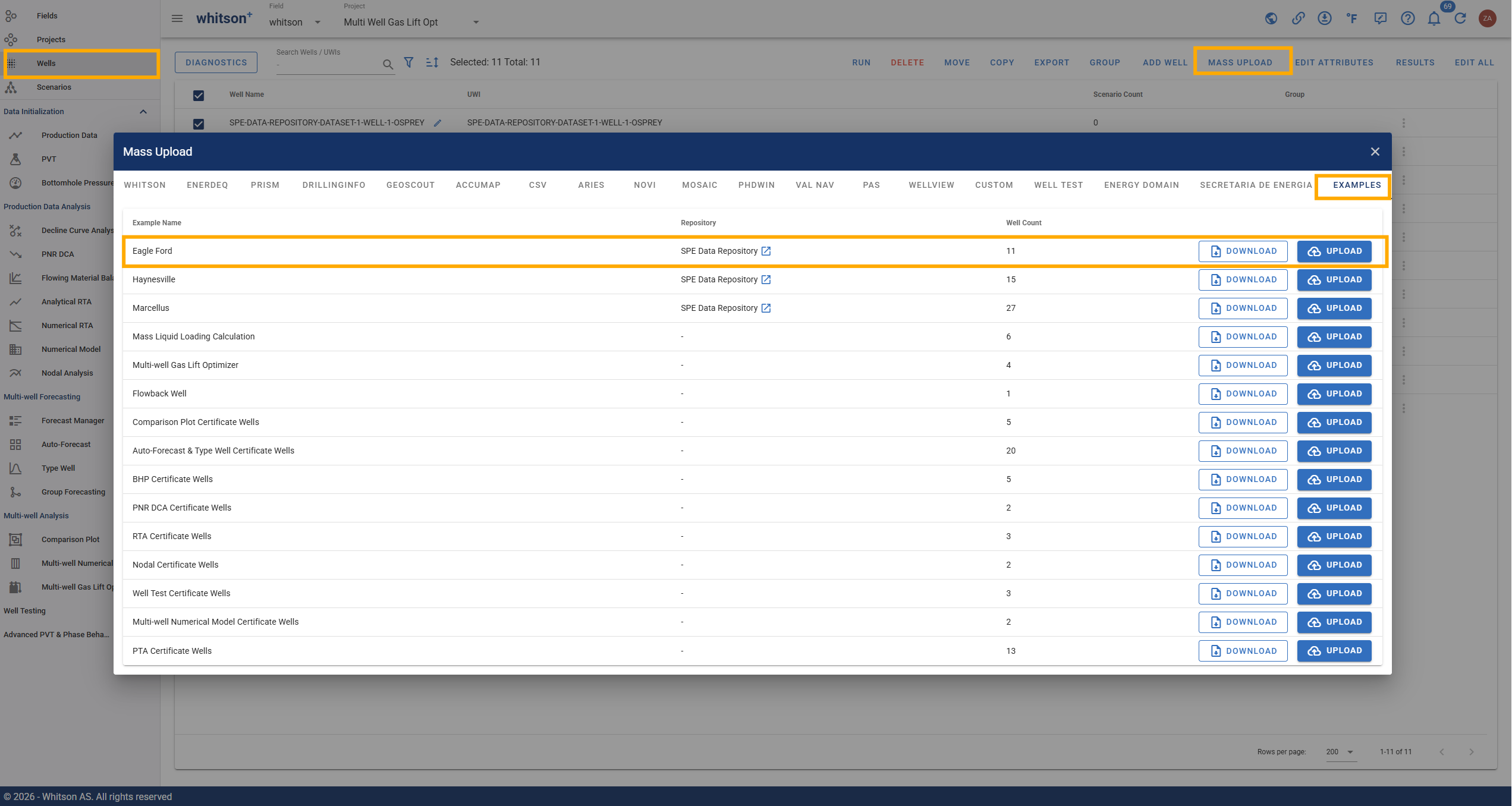Image resolution: width=1512 pixels, height=806 pixels.
Task: Open Fields in the sidebar
Action: pos(47,16)
